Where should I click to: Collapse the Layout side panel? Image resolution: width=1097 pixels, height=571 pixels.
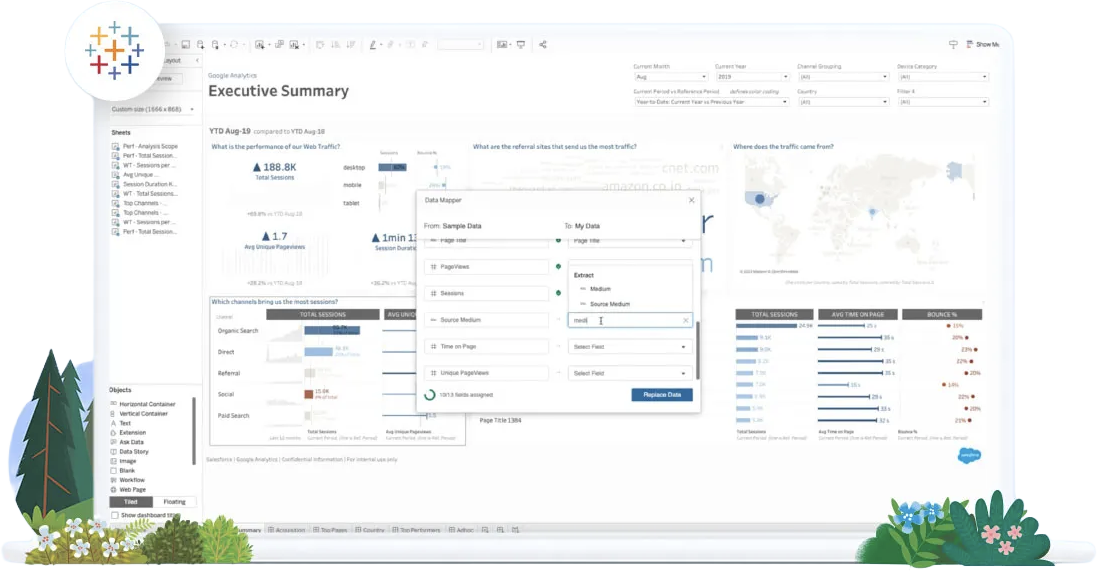(x=197, y=61)
